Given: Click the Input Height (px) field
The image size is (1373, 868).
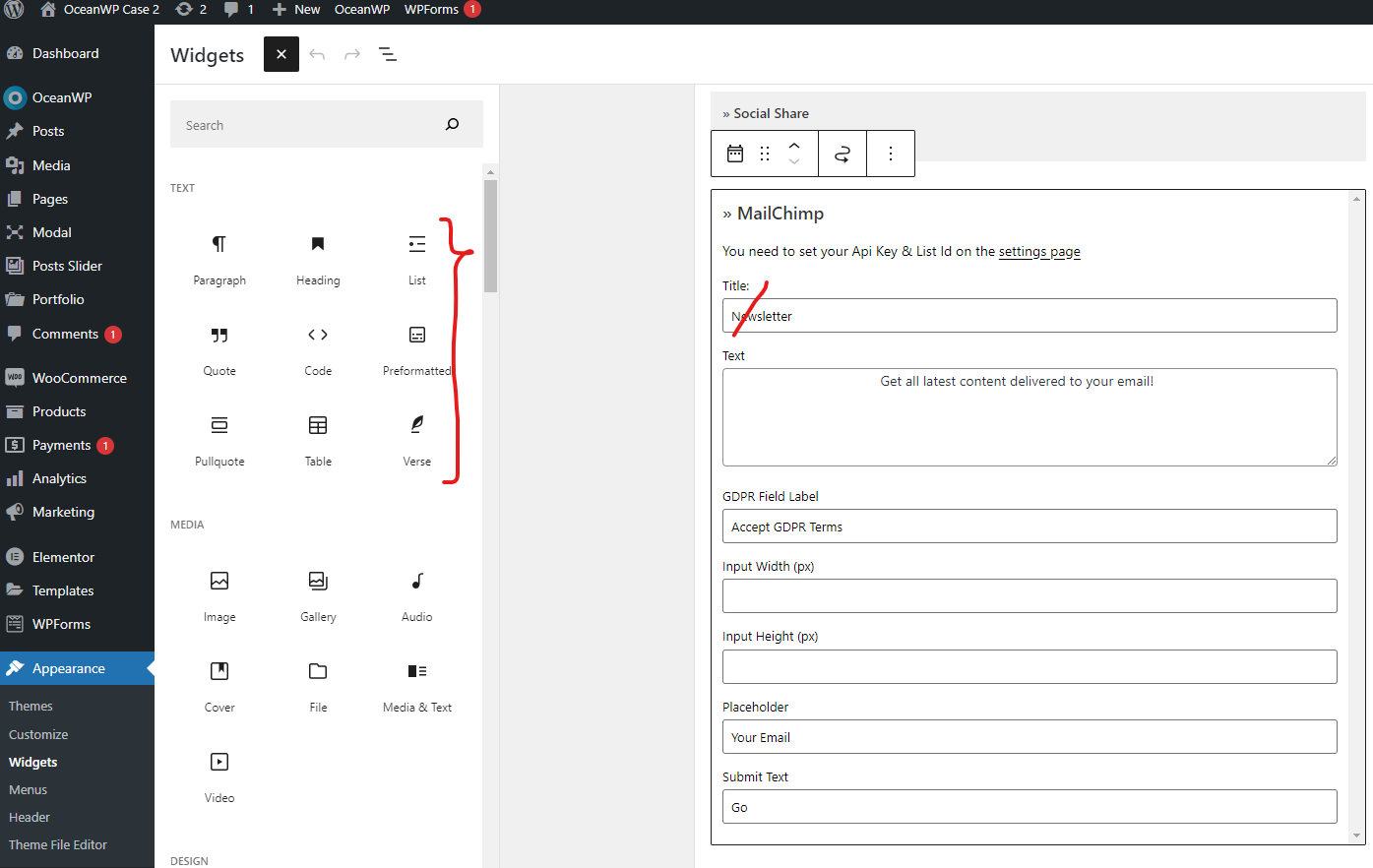Looking at the screenshot, I should [x=1030, y=667].
